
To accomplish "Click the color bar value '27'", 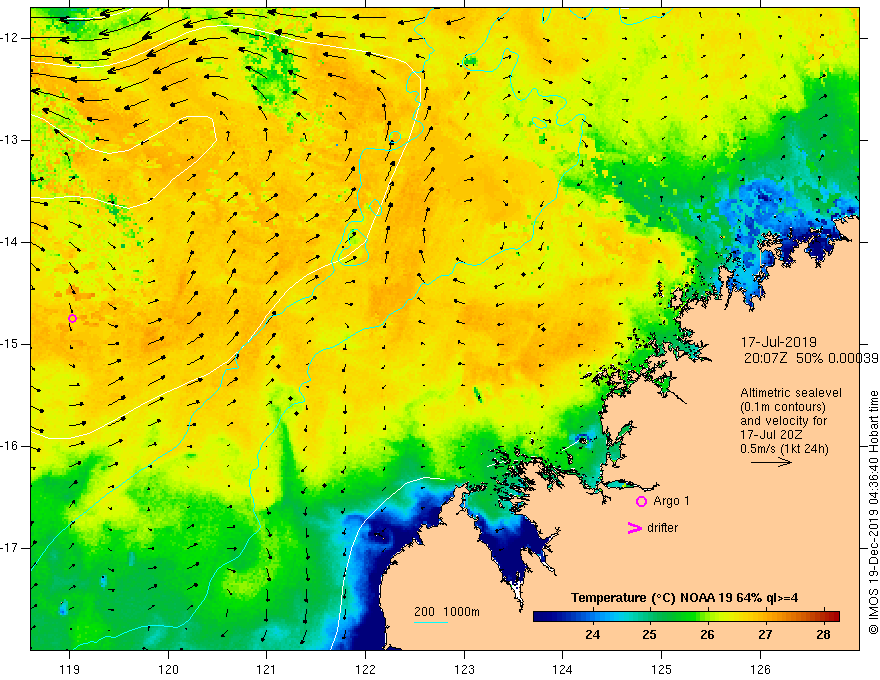I will 766,635.
